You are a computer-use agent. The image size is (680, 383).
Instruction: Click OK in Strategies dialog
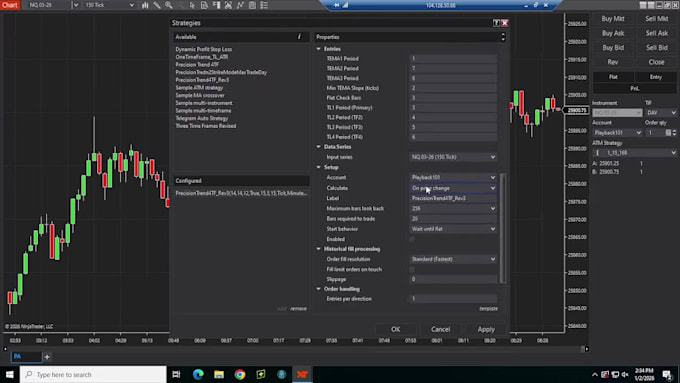(396, 329)
